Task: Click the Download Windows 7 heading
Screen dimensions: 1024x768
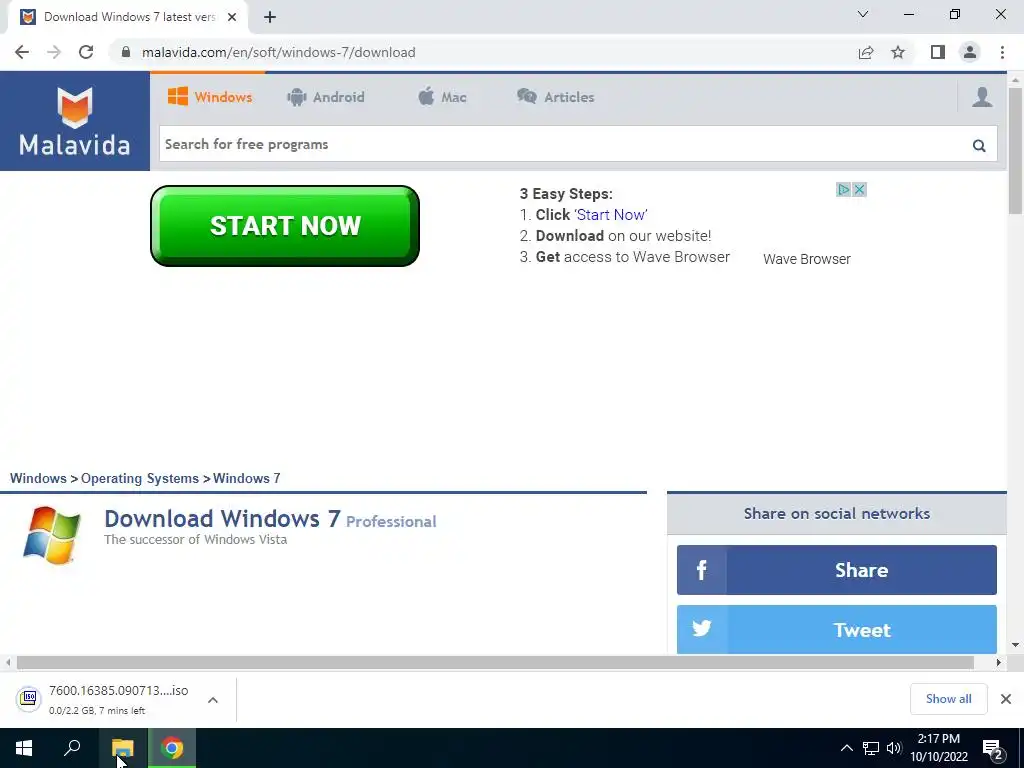Action: [222, 519]
